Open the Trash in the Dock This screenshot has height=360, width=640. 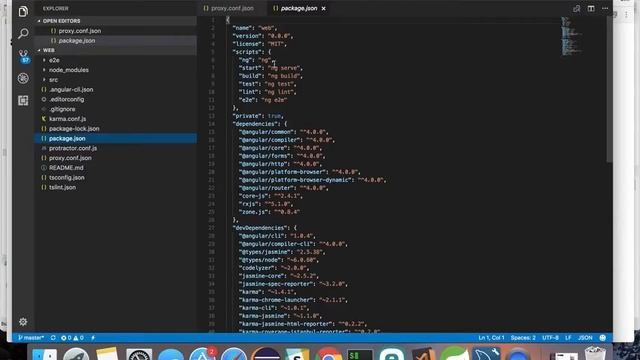pyautogui.click(x=595, y=353)
